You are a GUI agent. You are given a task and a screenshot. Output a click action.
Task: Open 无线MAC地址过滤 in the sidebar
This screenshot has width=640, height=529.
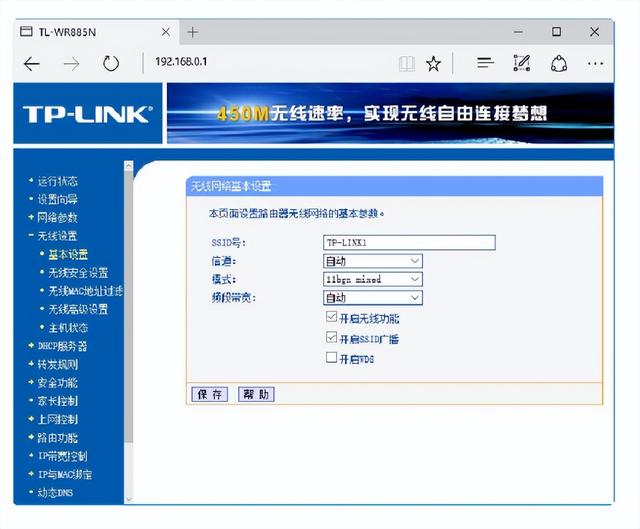pos(86,291)
